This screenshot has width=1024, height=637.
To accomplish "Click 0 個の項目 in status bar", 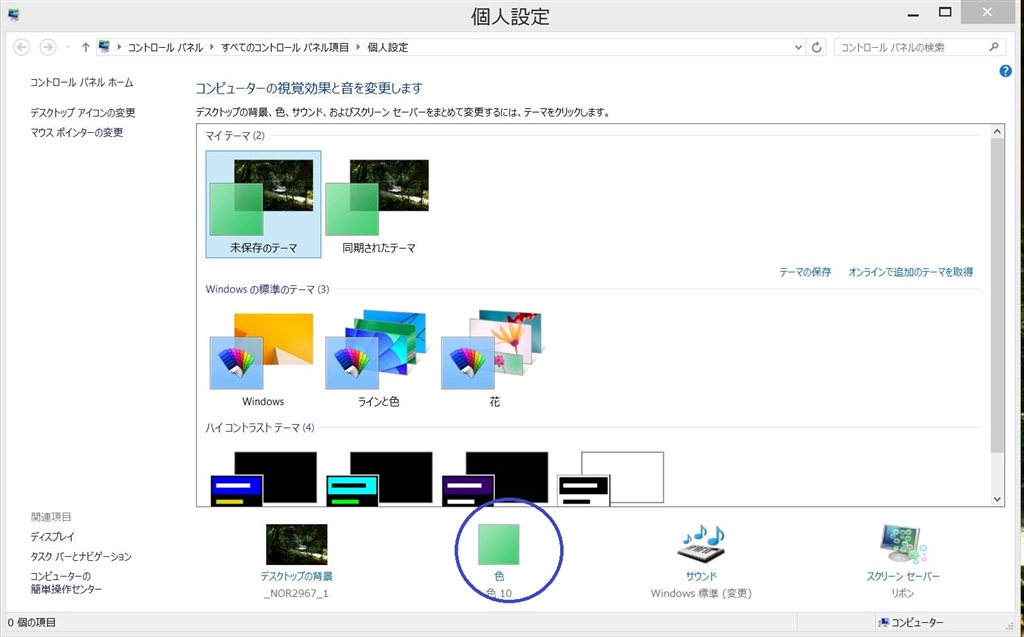I will [31, 623].
